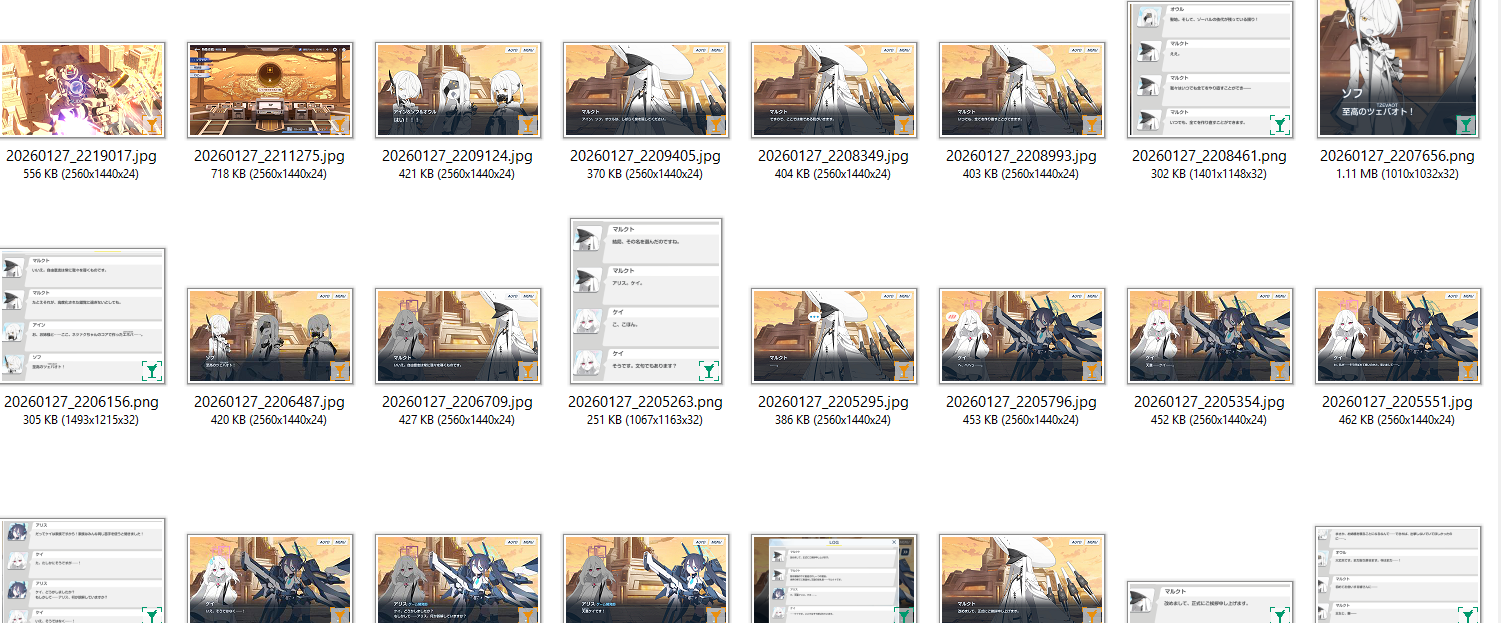Viewport: 1501px width, 623px height.
Task: Click file name 20260127_2208461.png
Action: click(1209, 156)
